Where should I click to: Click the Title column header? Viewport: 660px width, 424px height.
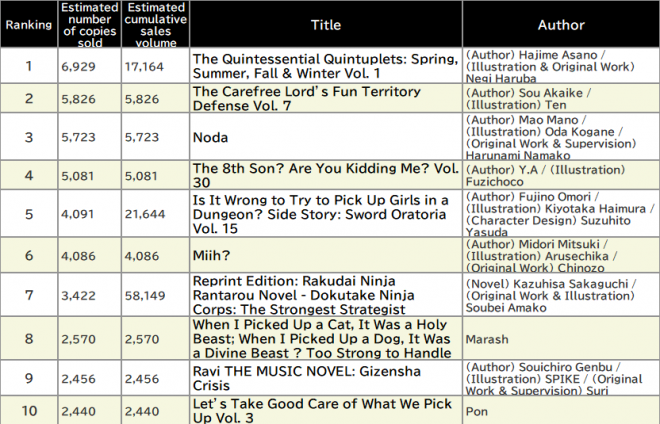tap(326, 24)
